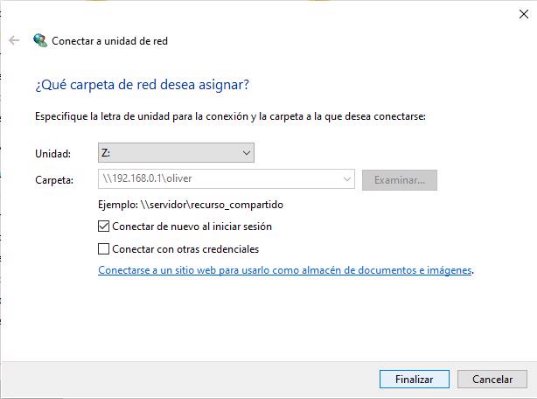Close the Conectar a unidad de red dialog
Viewport: 537px width, 399px height.
[523, 14]
